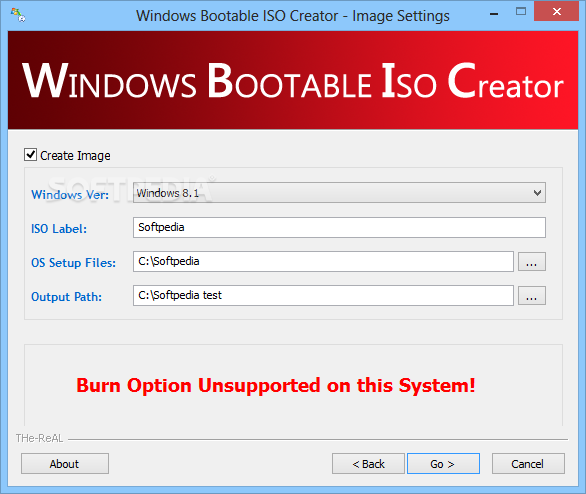Go back with the Back button
Screen dimensions: 586x494
click(368, 464)
